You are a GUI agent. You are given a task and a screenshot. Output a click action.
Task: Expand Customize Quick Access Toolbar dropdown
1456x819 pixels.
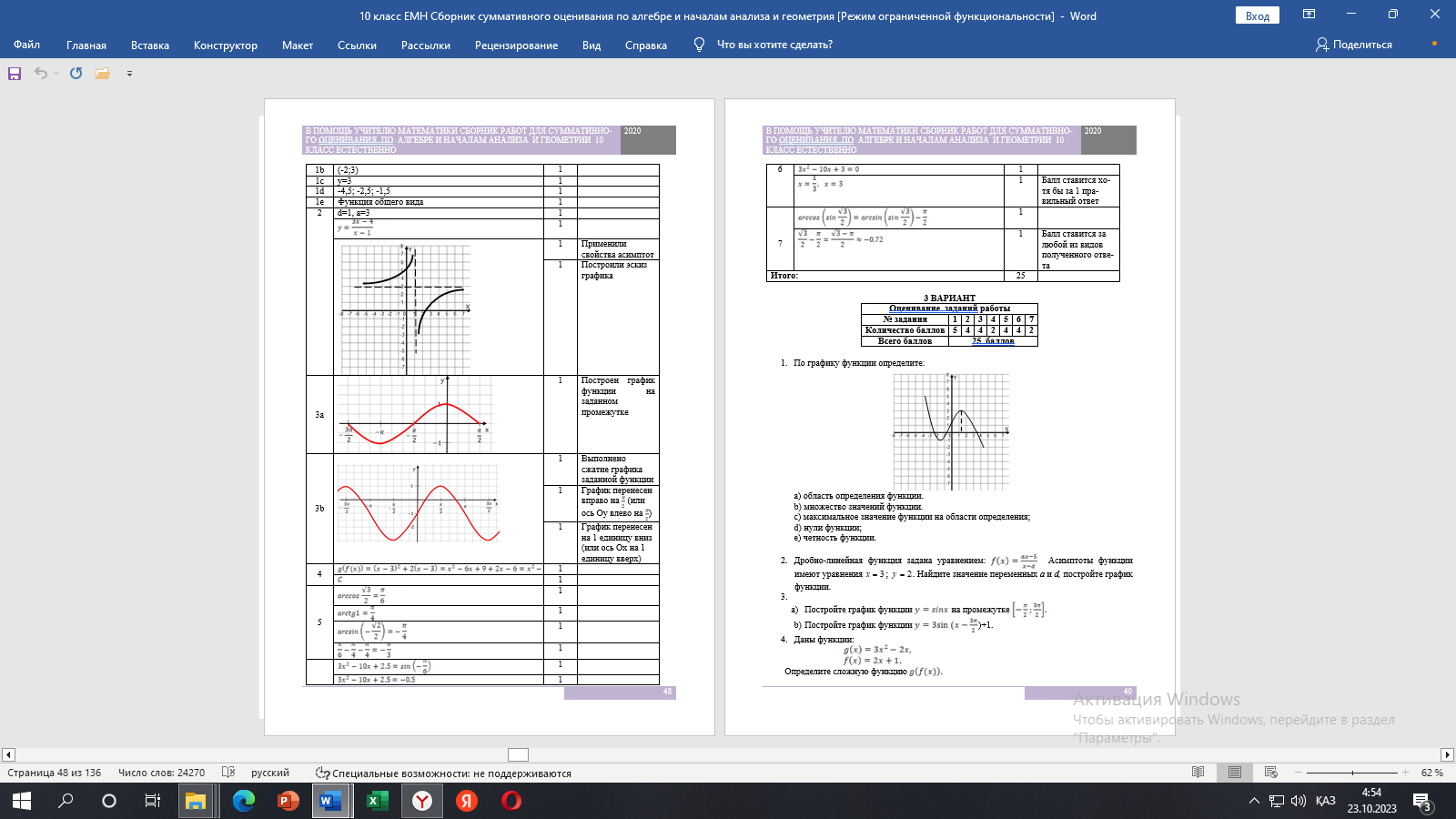pos(129,74)
